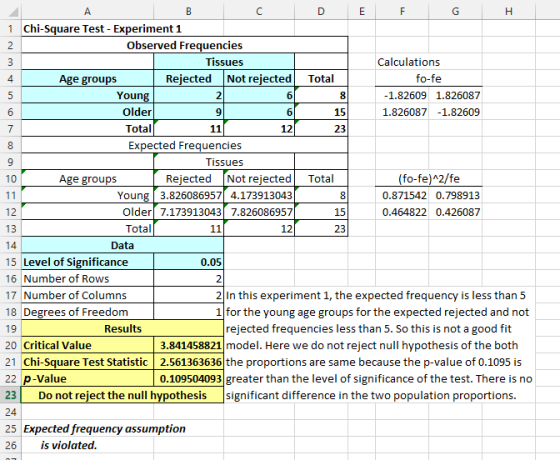Select column F header
This screenshot has height=460, width=560.
click(402, 11)
